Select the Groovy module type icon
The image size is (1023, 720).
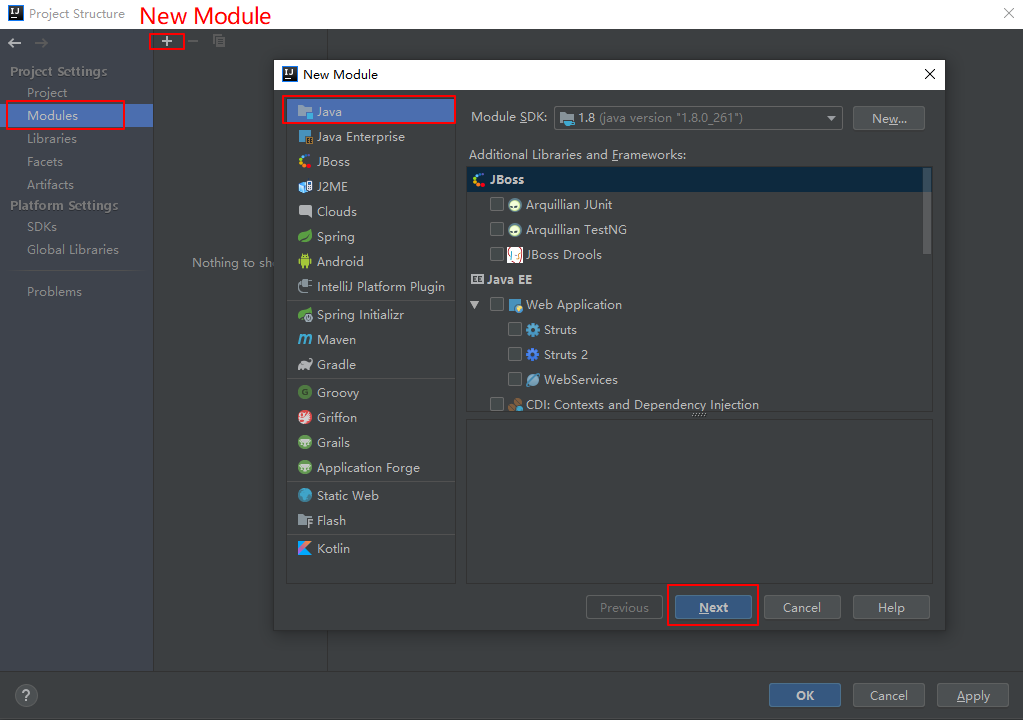pos(305,393)
